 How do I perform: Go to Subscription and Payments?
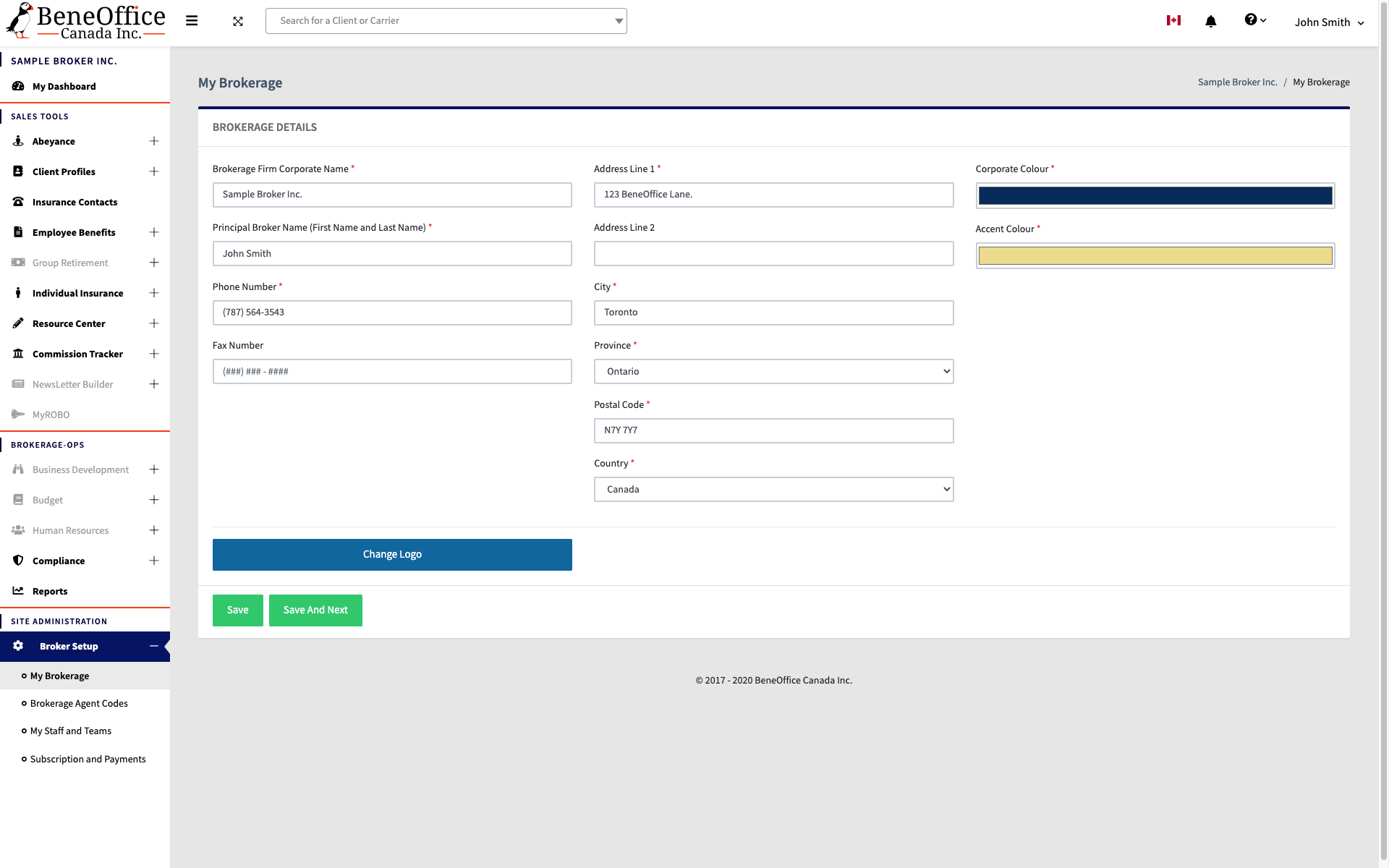[88, 759]
